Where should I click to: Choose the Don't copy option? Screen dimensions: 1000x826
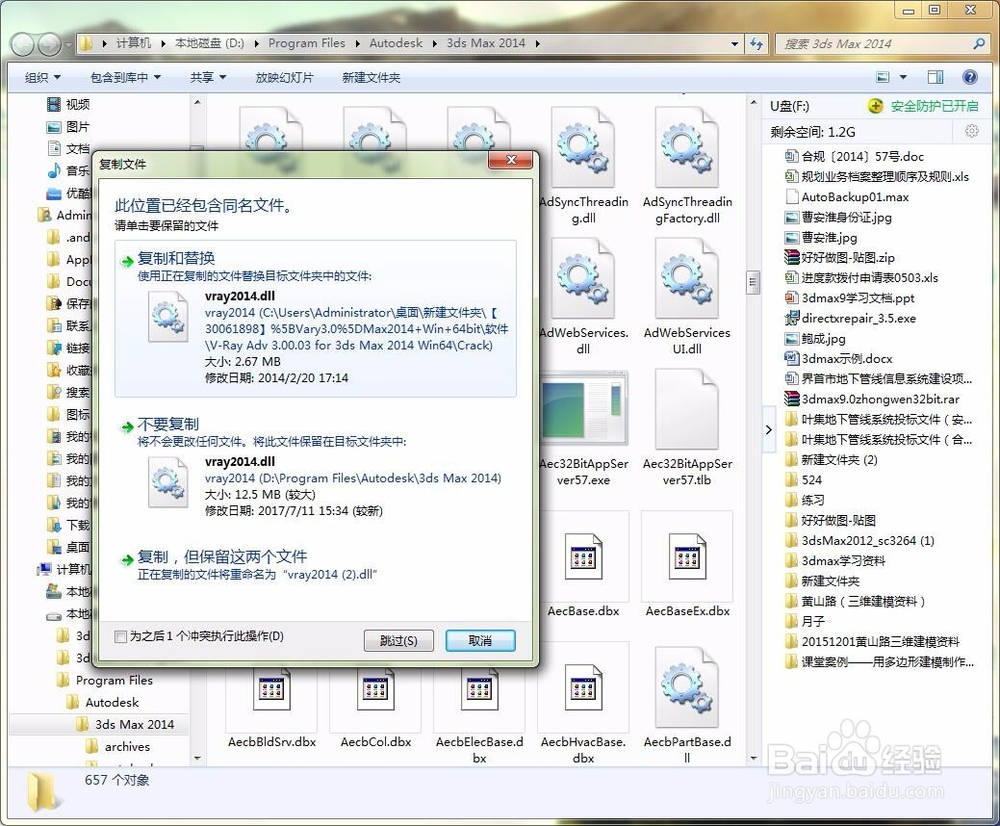click(x=316, y=468)
